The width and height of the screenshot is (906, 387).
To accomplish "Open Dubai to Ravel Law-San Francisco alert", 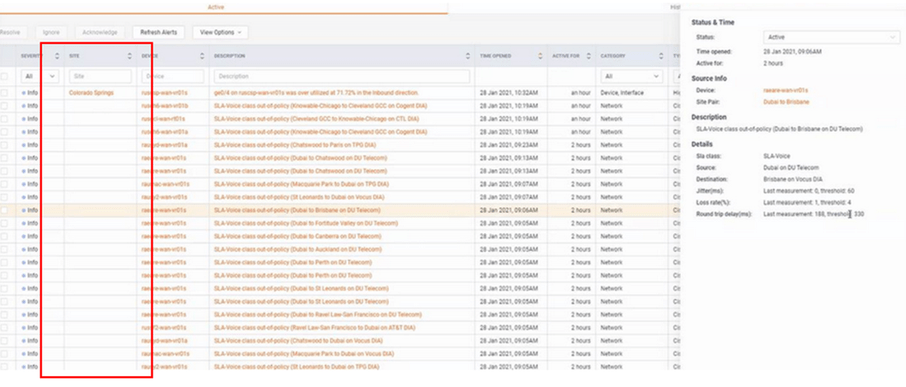I will tap(318, 314).
